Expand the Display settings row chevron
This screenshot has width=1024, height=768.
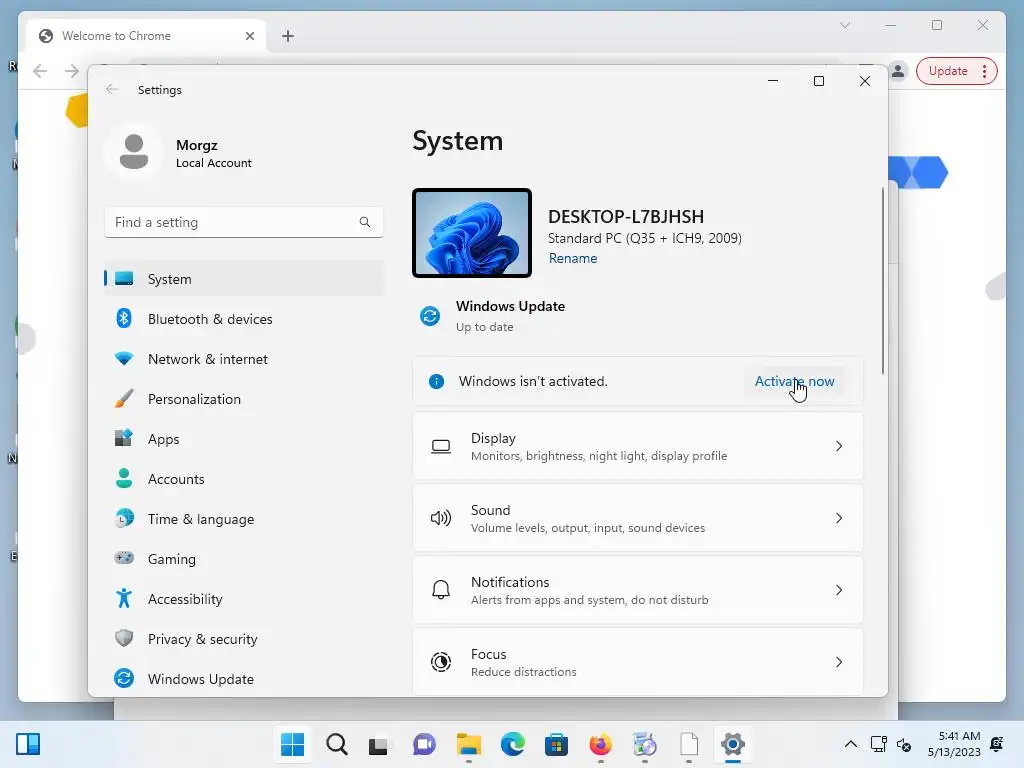[x=839, y=446]
